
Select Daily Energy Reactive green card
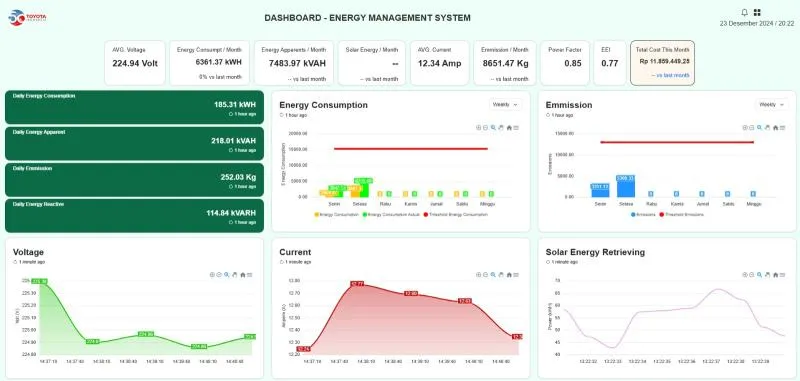(134, 216)
